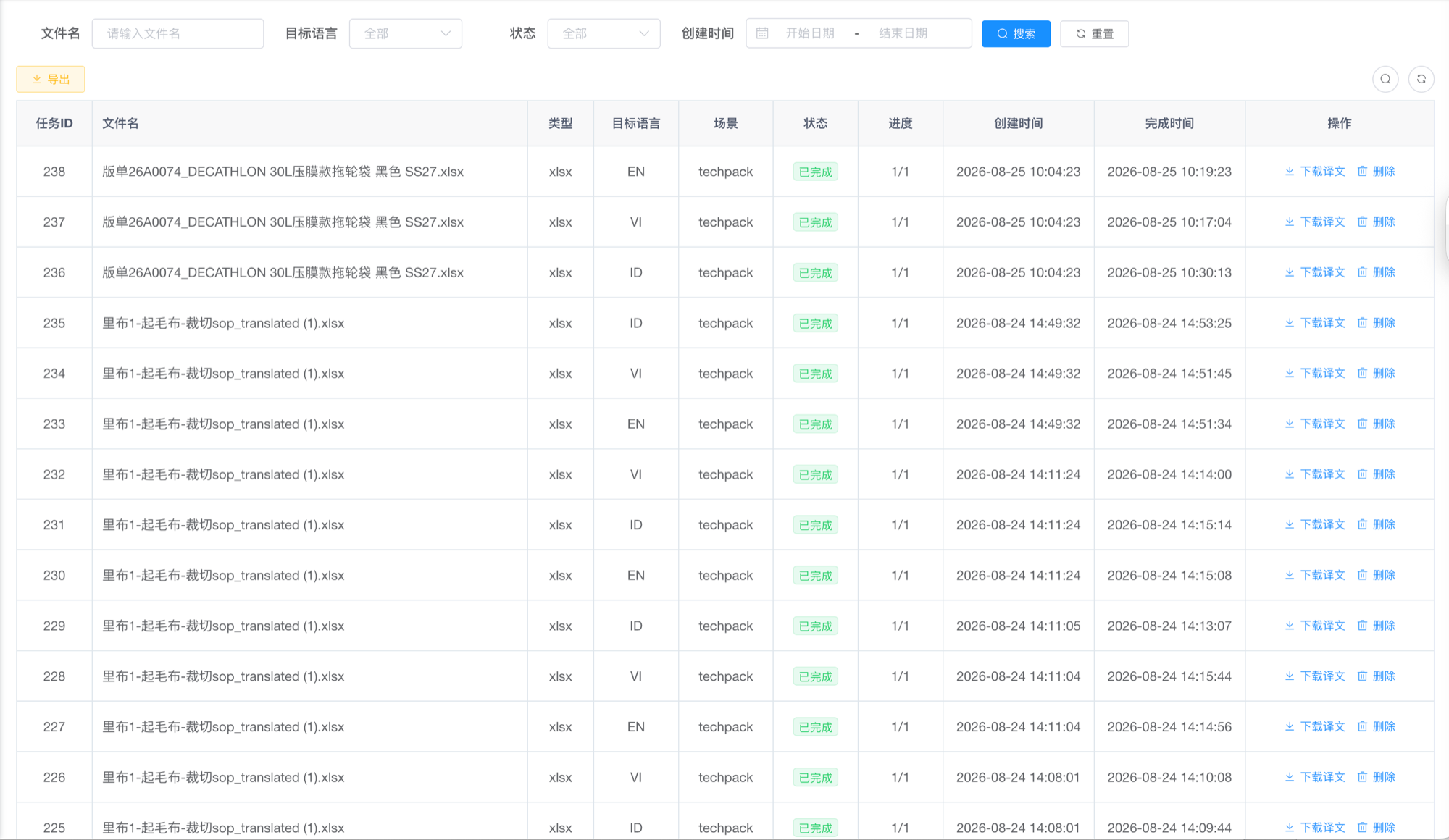Viewport: 1449px width, 840px height.
Task: Download translation for task 227
Action: (x=1314, y=726)
